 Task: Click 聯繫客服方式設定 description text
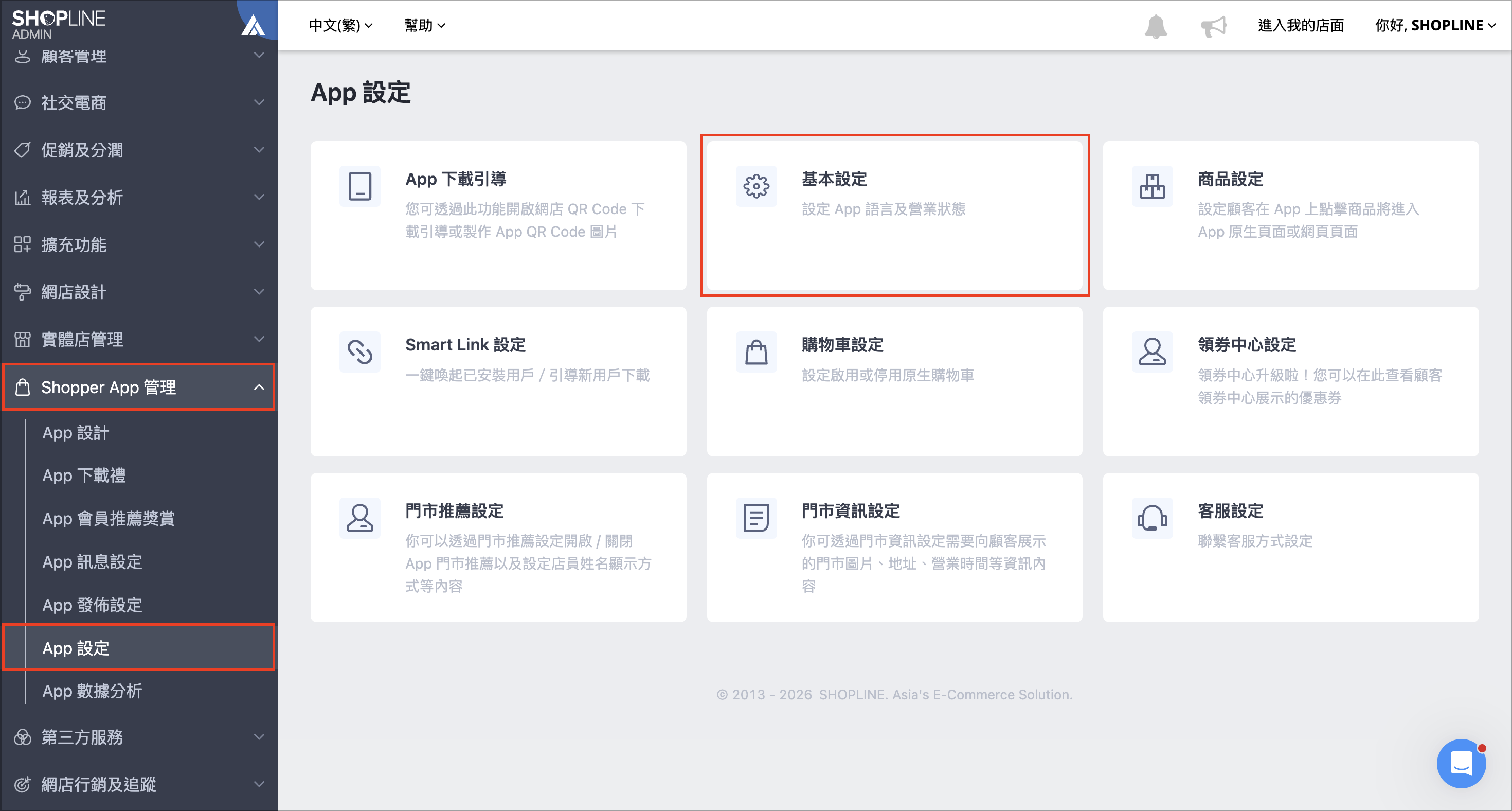pyautogui.click(x=1255, y=541)
